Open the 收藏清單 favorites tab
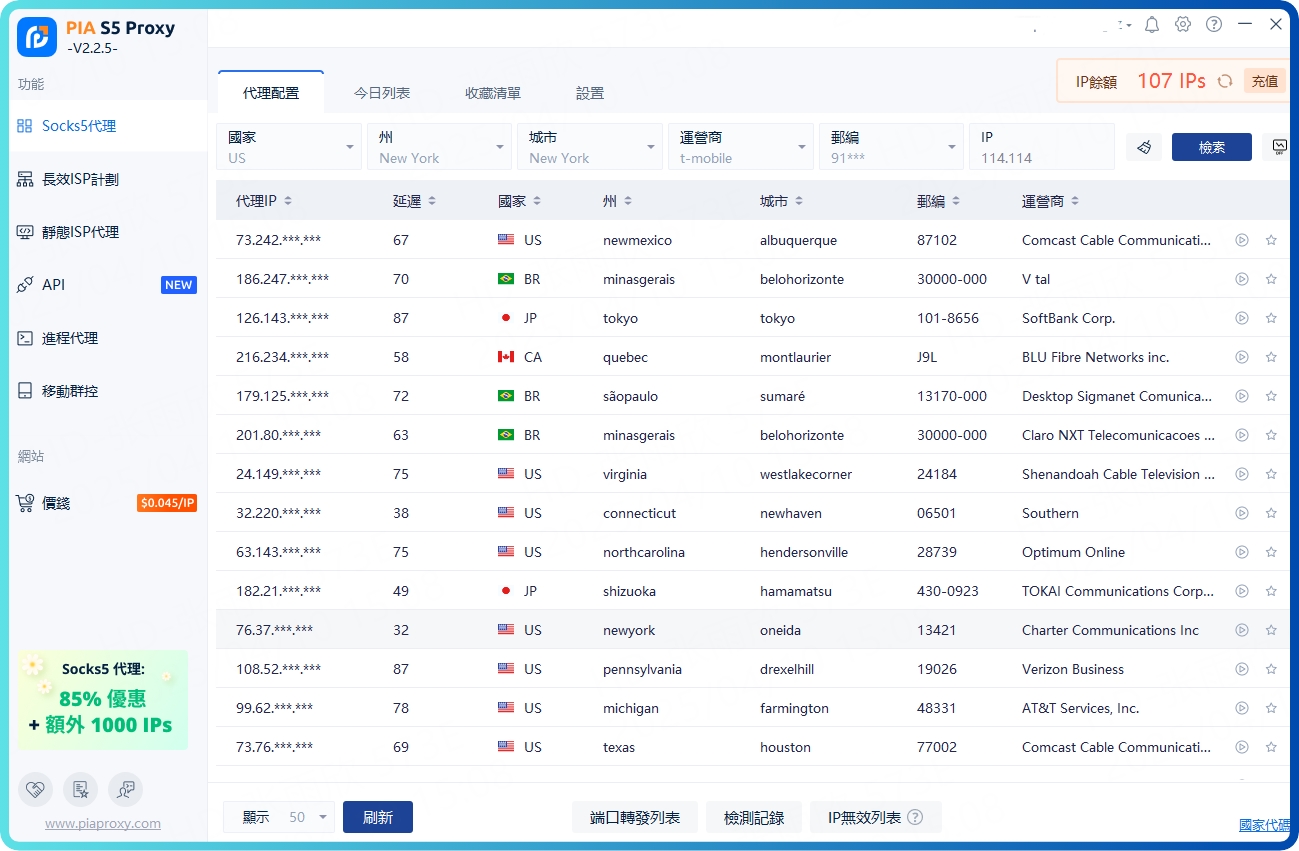1299x851 pixels. tap(493, 93)
